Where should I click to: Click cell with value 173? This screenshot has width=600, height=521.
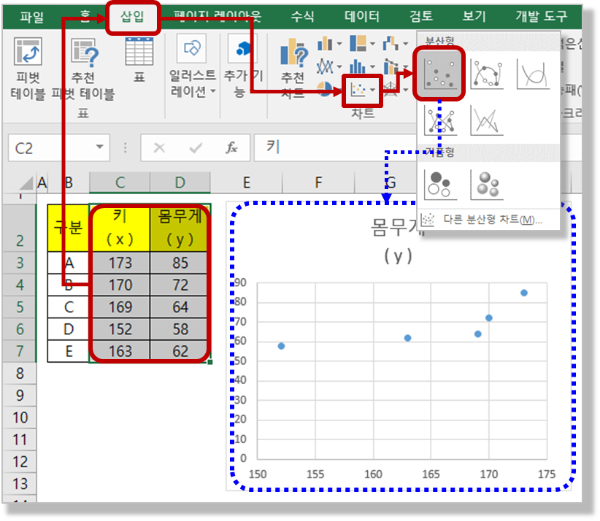click(x=119, y=263)
